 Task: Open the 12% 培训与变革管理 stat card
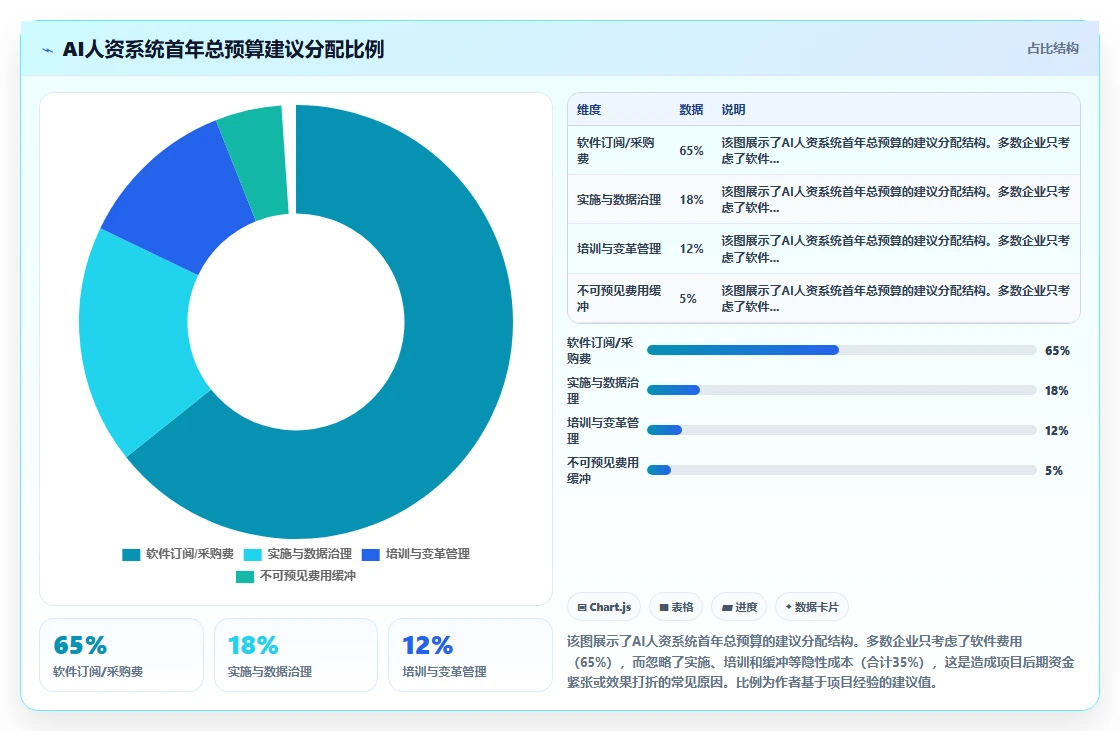click(x=470, y=655)
